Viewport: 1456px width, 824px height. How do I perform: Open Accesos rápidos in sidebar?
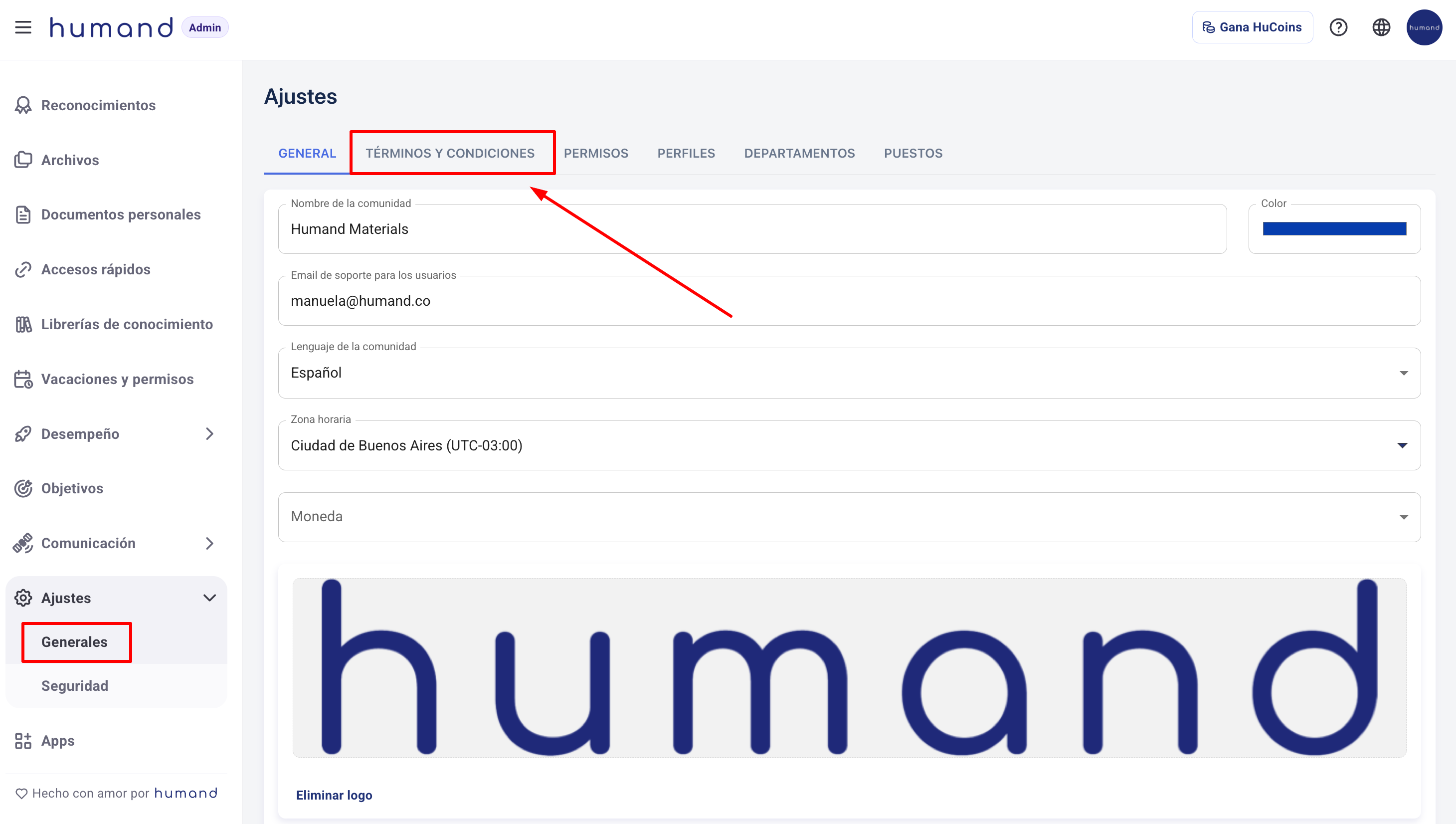coord(96,270)
